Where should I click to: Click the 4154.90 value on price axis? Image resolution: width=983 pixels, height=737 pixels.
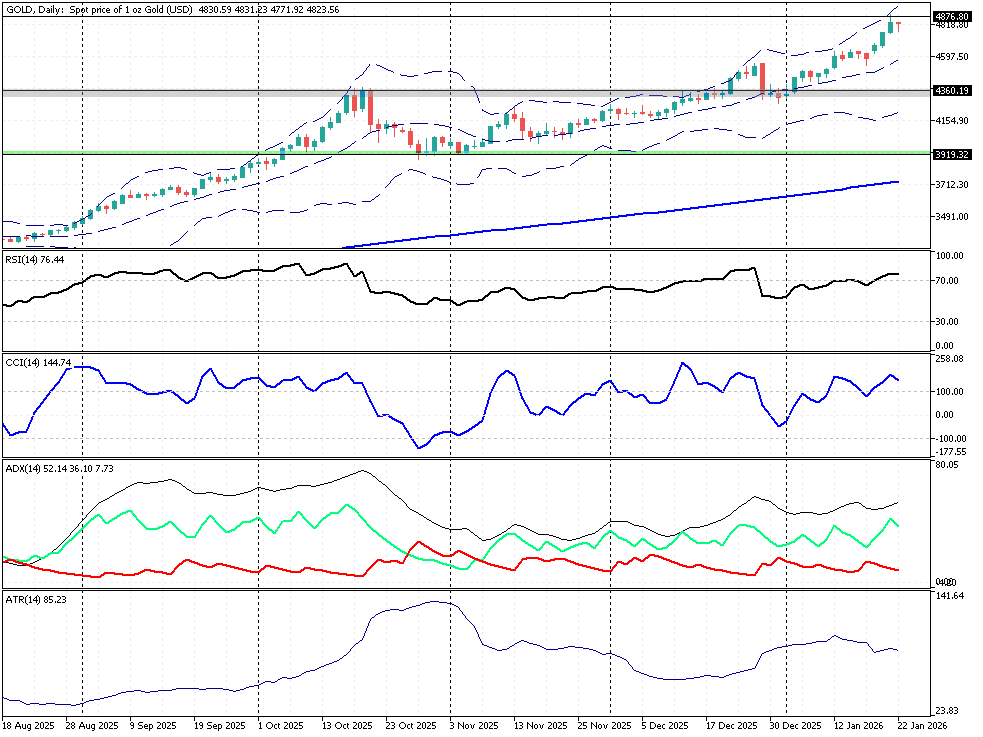click(x=949, y=122)
